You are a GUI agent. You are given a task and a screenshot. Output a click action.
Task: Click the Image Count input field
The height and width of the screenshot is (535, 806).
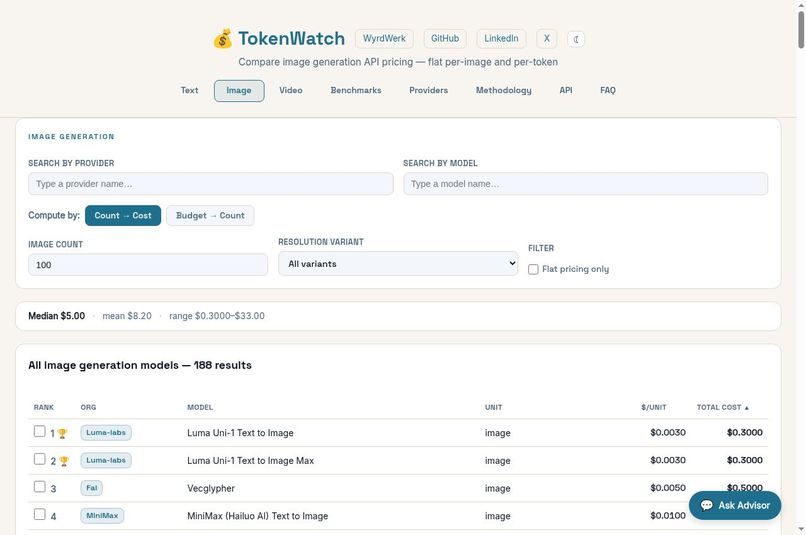[x=148, y=265]
